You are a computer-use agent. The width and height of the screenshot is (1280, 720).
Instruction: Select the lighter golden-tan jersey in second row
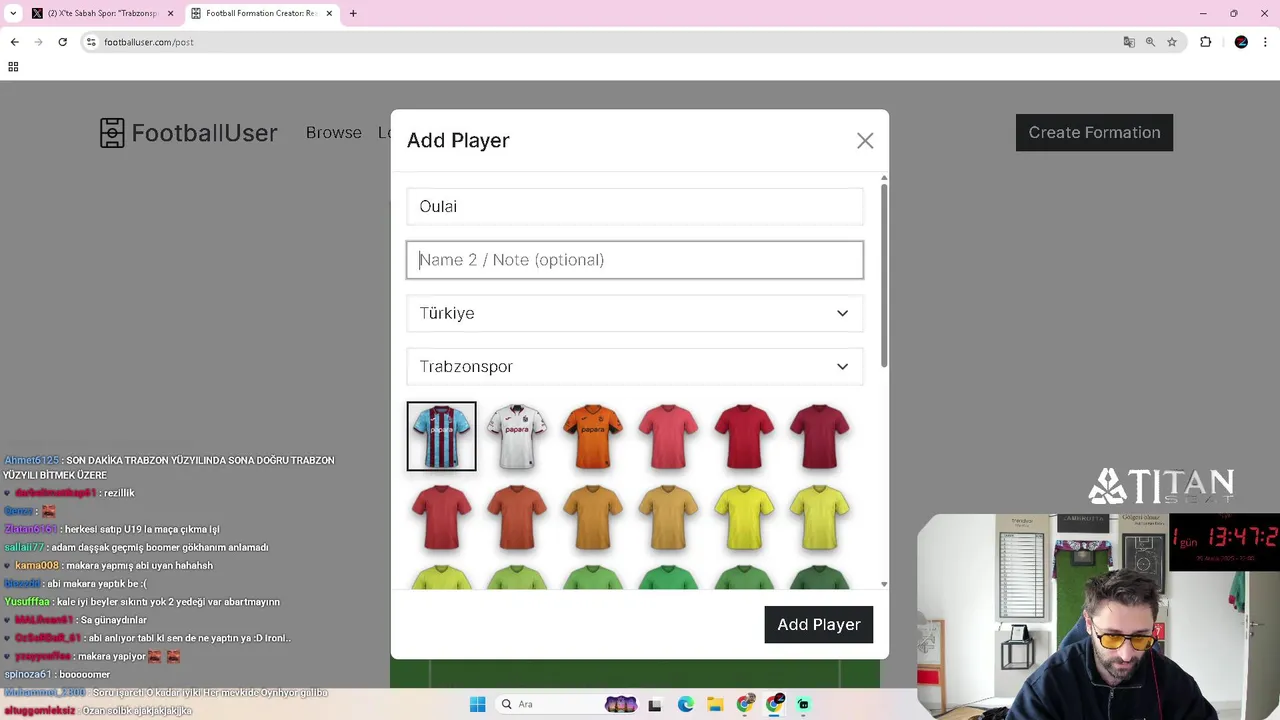(x=668, y=517)
